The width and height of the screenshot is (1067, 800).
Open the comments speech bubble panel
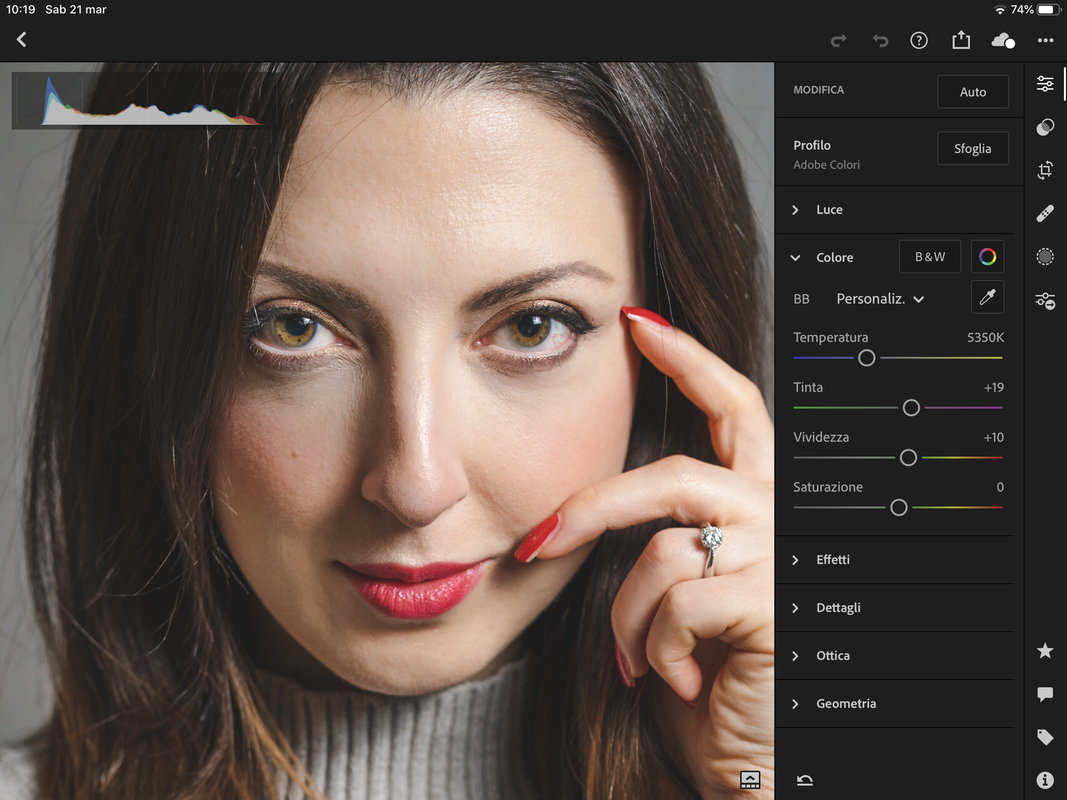pyautogui.click(x=1045, y=694)
